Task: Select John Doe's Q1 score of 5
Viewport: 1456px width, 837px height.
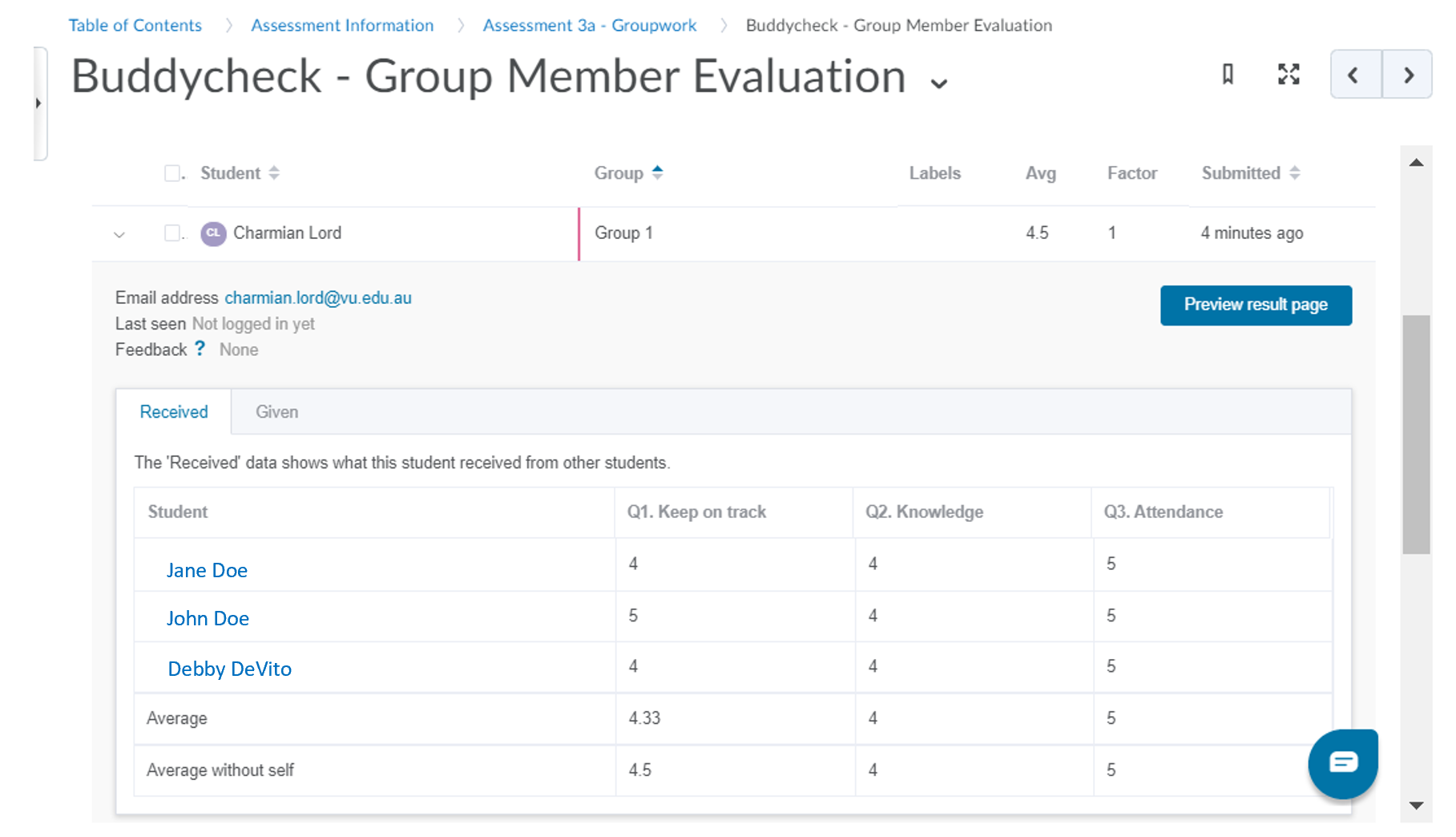Action: pos(633,616)
